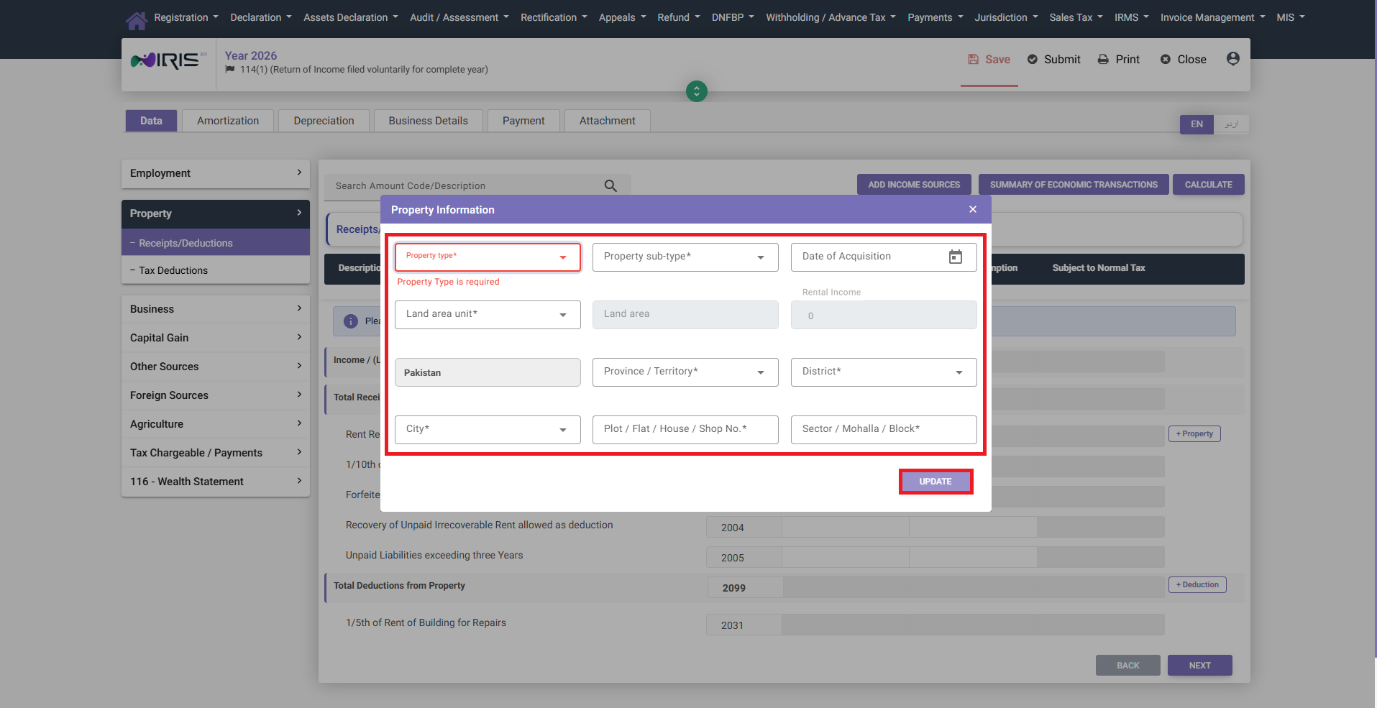
Task: Open the home icon in the top navigation
Action: [136, 18]
